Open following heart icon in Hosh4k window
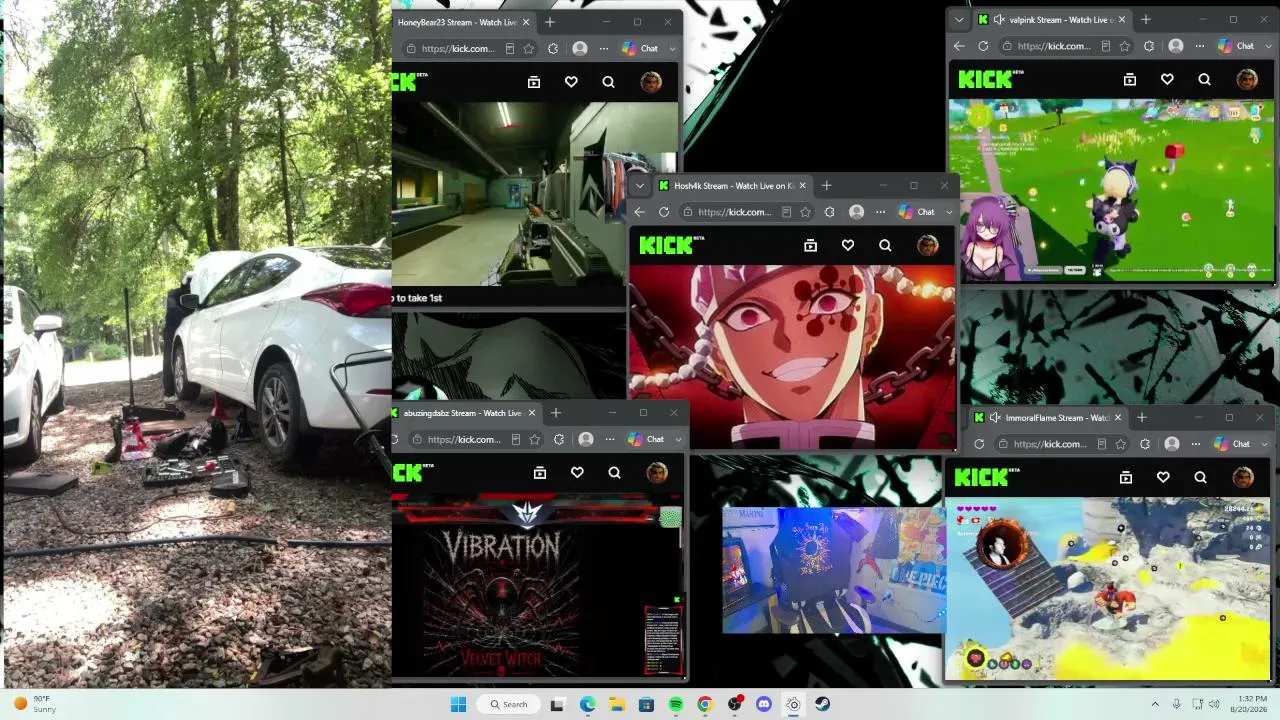This screenshot has width=1280, height=720. [x=848, y=245]
